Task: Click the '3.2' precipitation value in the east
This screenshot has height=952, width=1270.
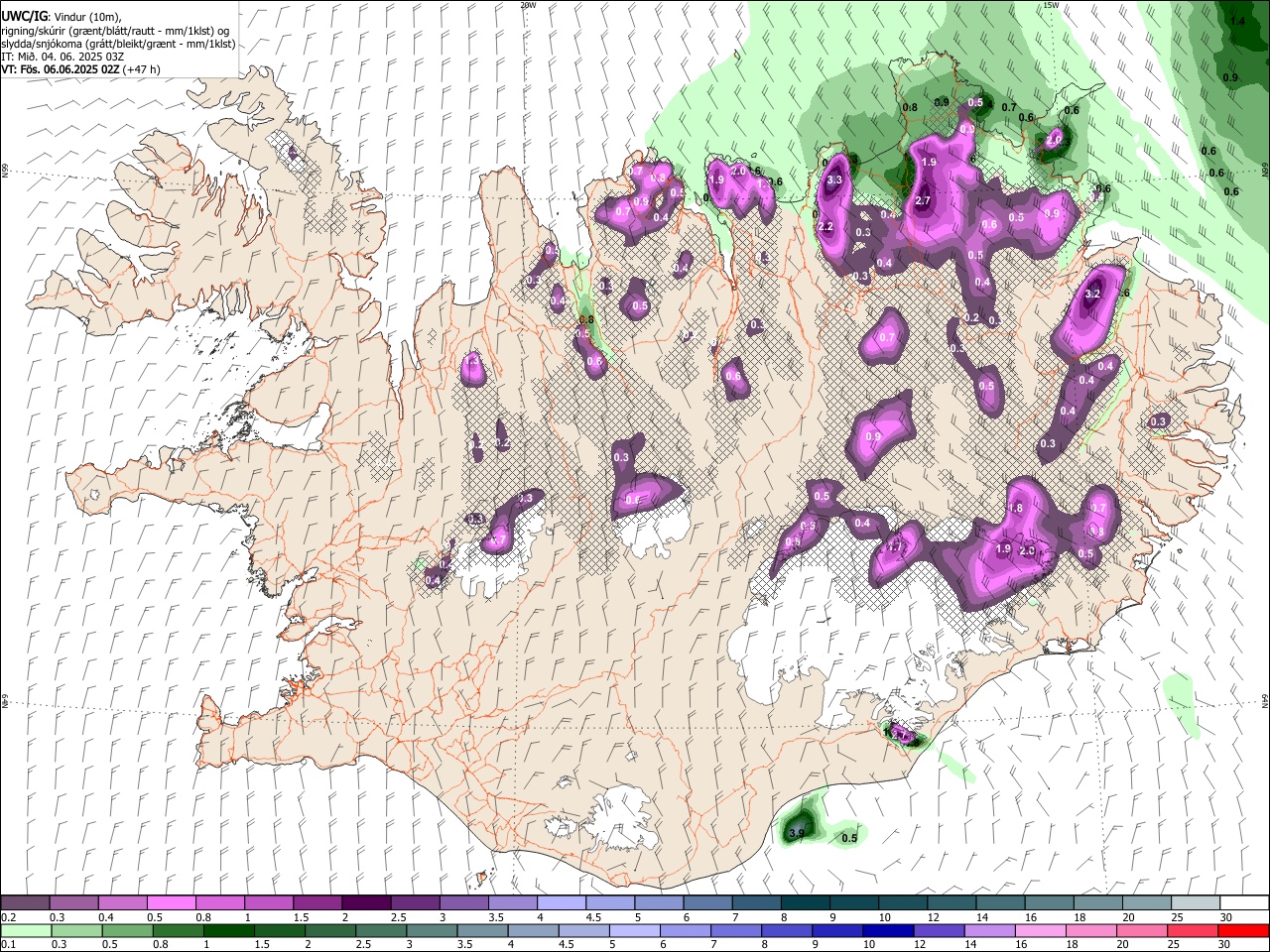Action: pyautogui.click(x=1093, y=294)
